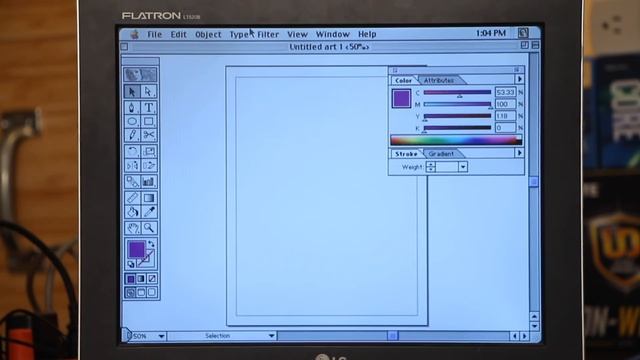The width and height of the screenshot is (640, 360).
Task: Open the Stroke palette flyout menu arrow
Action: [x=519, y=153]
